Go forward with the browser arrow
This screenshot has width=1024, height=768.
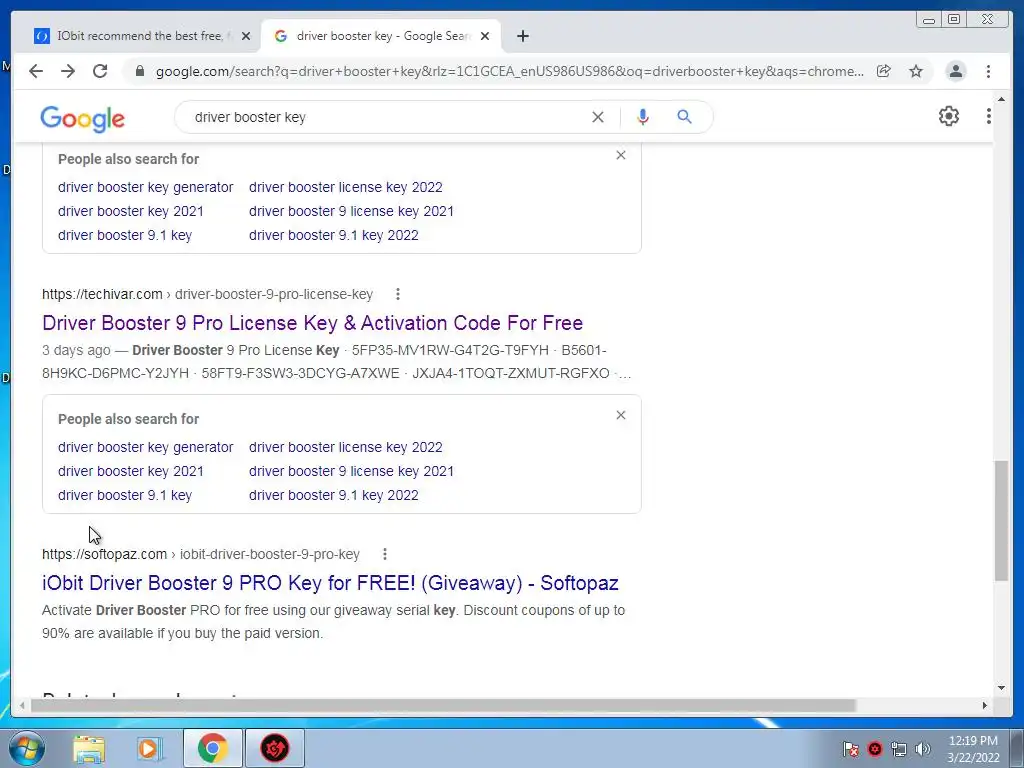pos(68,71)
